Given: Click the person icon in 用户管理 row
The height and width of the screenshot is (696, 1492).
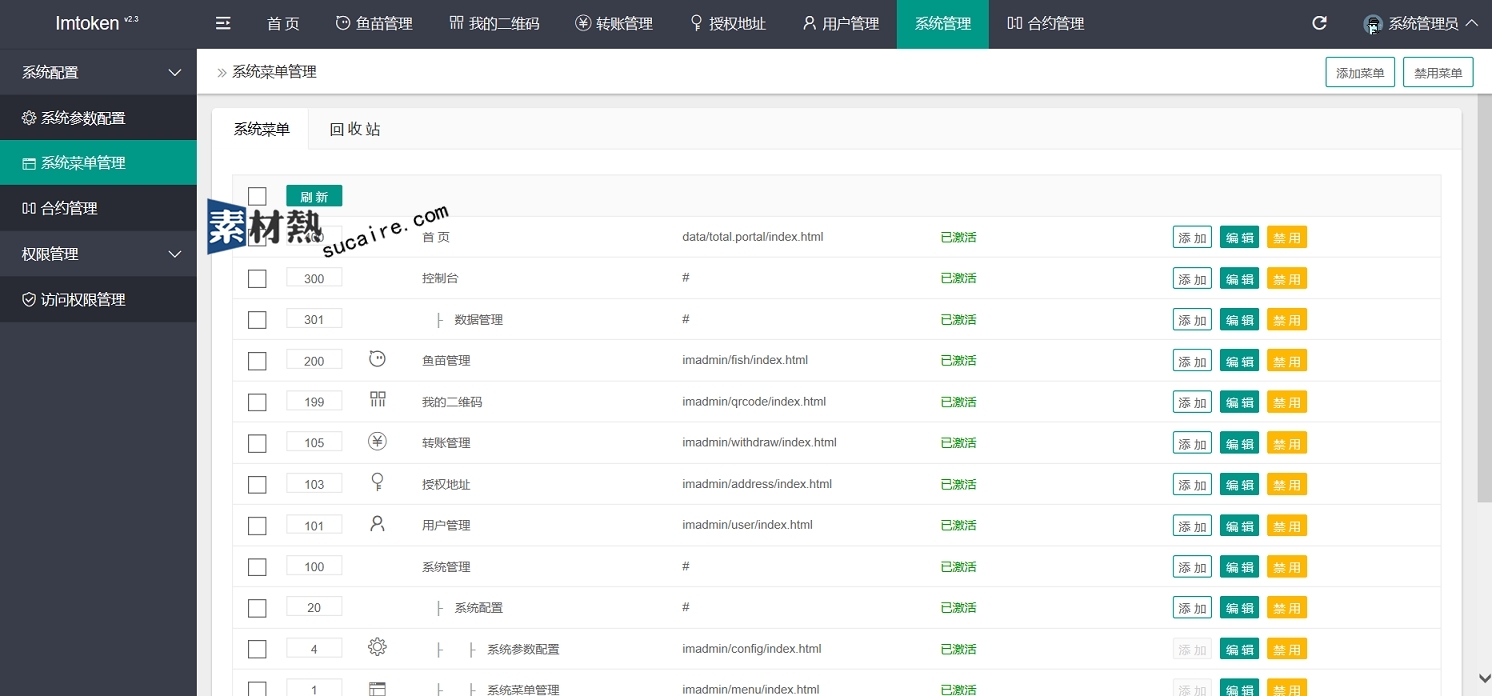Looking at the screenshot, I should click(377, 523).
